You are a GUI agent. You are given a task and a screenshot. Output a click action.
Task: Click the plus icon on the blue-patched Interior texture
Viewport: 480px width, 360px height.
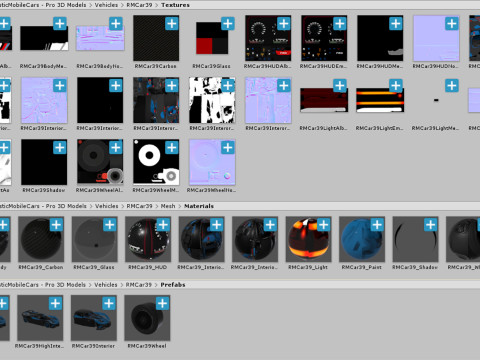[x=172, y=86]
